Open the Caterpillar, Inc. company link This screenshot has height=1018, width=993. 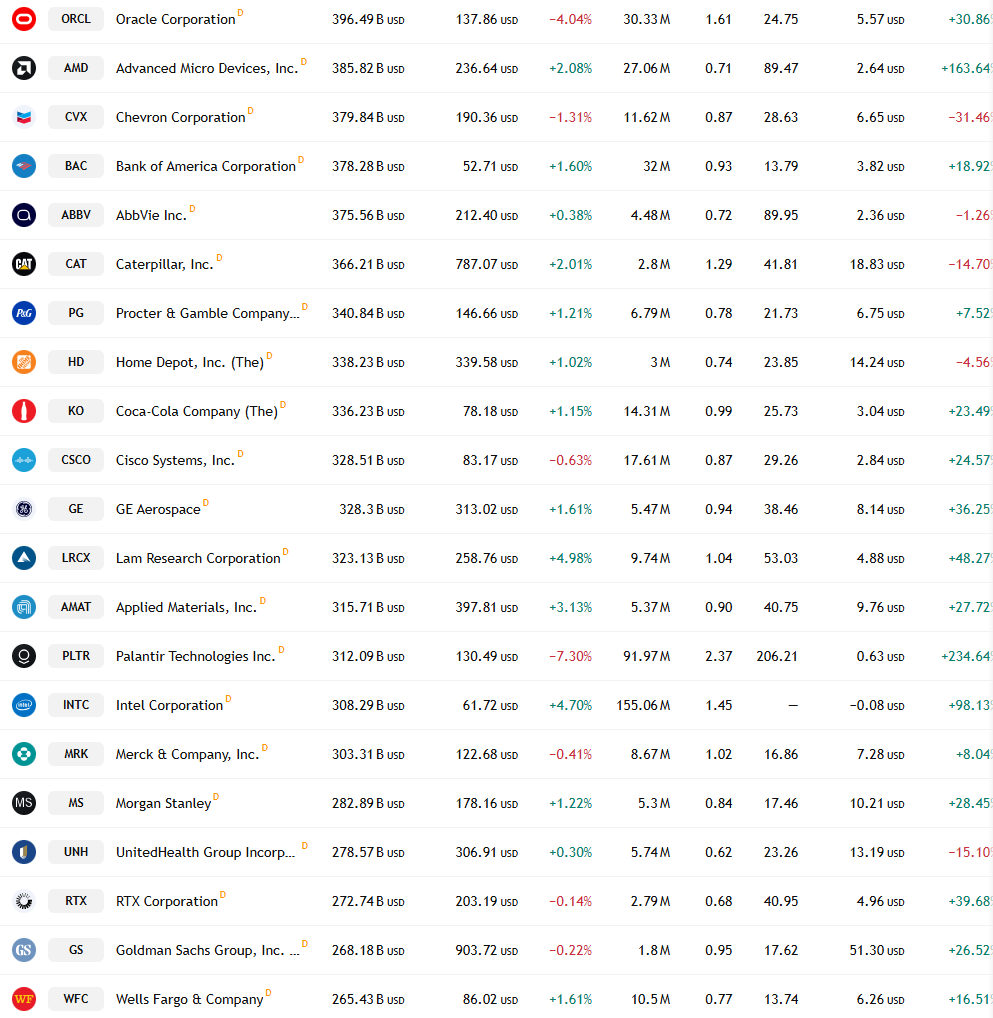(x=164, y=264)
